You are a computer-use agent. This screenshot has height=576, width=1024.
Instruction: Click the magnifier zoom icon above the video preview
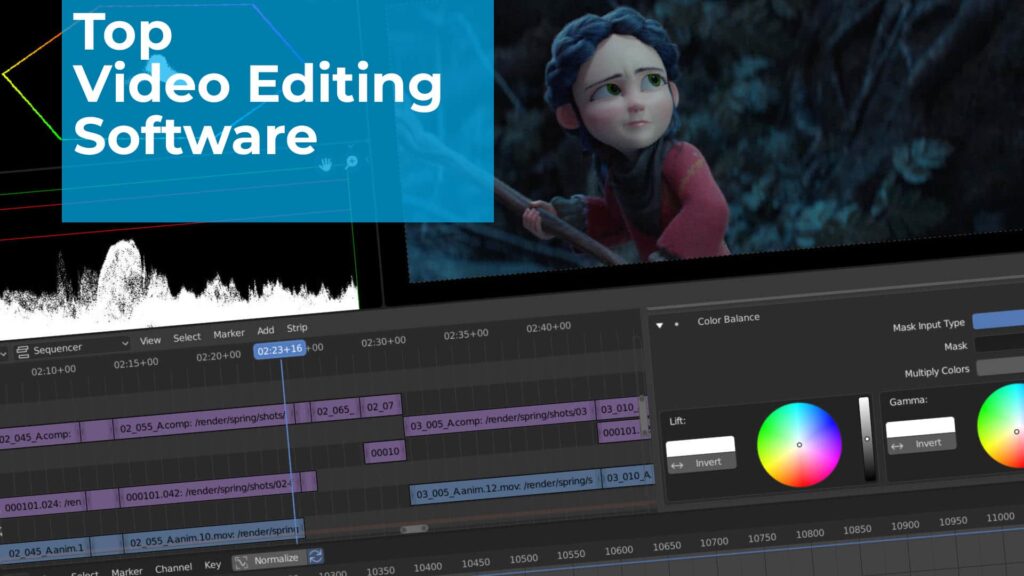tap(351, 162)
